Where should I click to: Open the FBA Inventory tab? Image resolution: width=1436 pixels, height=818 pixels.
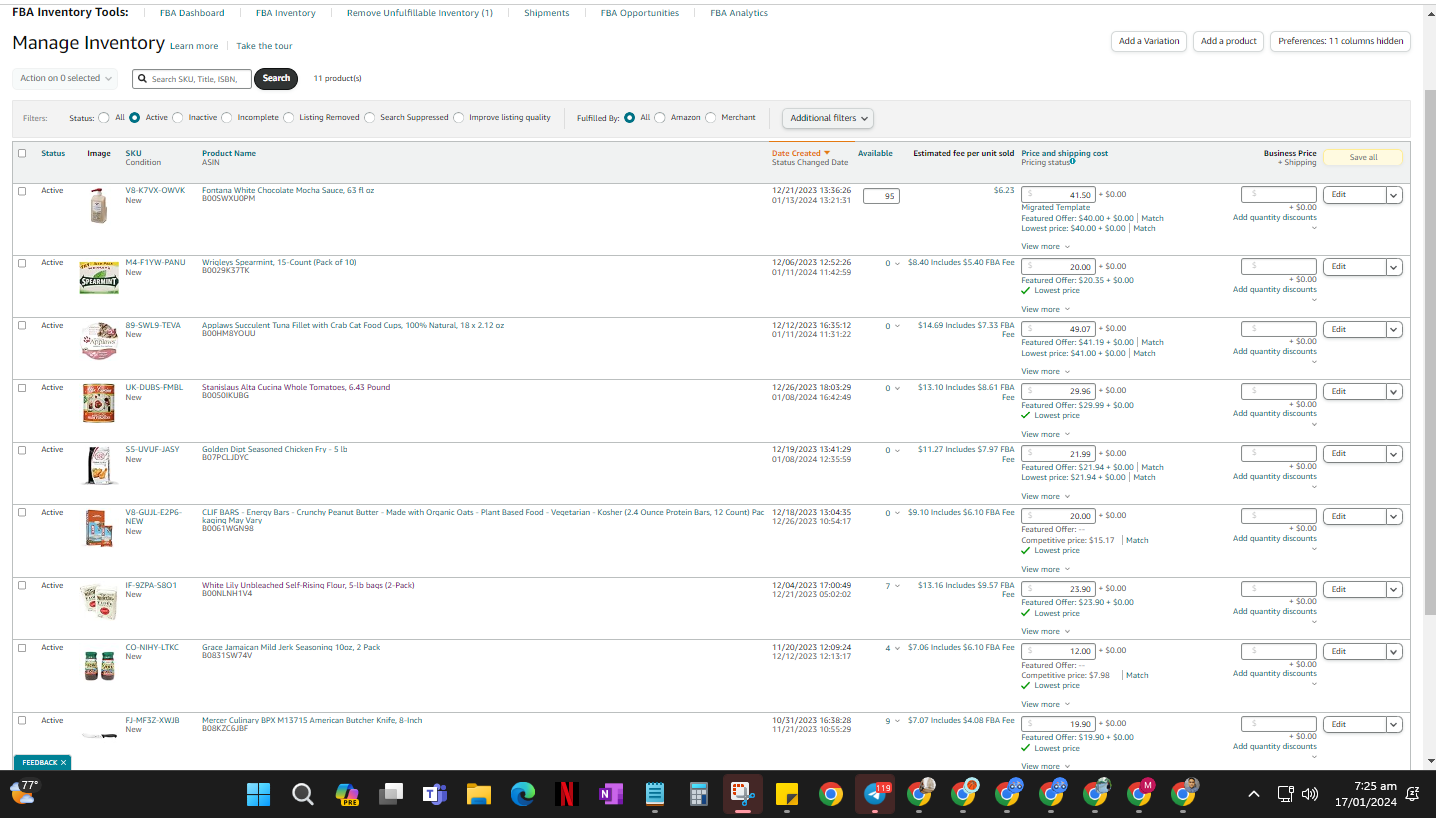[286, 13]
